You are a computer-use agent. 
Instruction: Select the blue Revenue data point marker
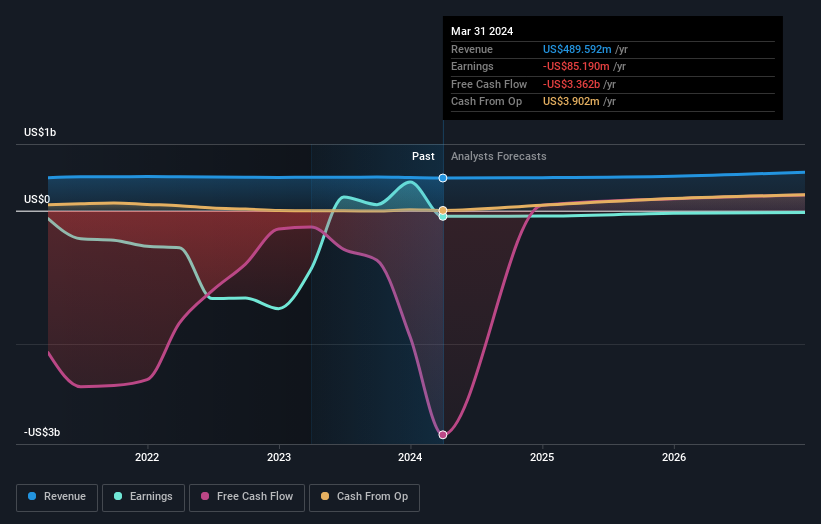click(x=443, y=178)
